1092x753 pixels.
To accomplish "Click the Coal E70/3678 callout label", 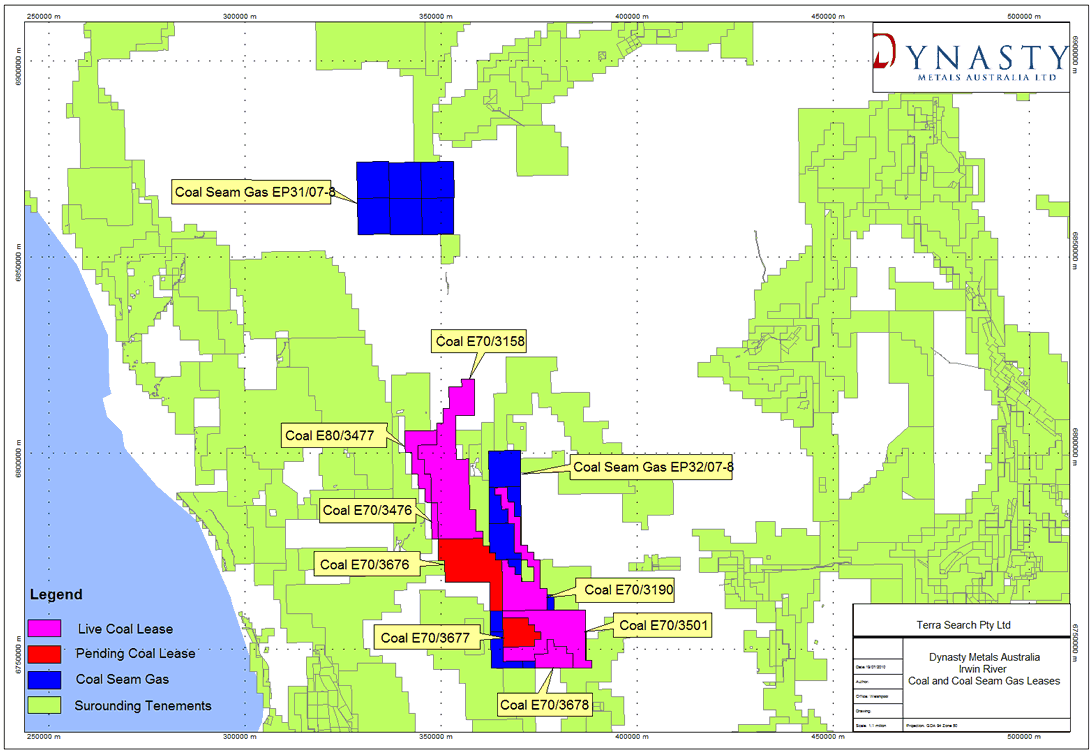I will [545, 705].
